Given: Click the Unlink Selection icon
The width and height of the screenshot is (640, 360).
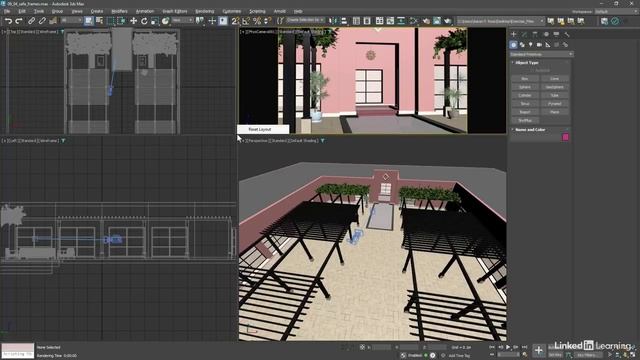Looking at the screenshot, I should tap(42, 21).
